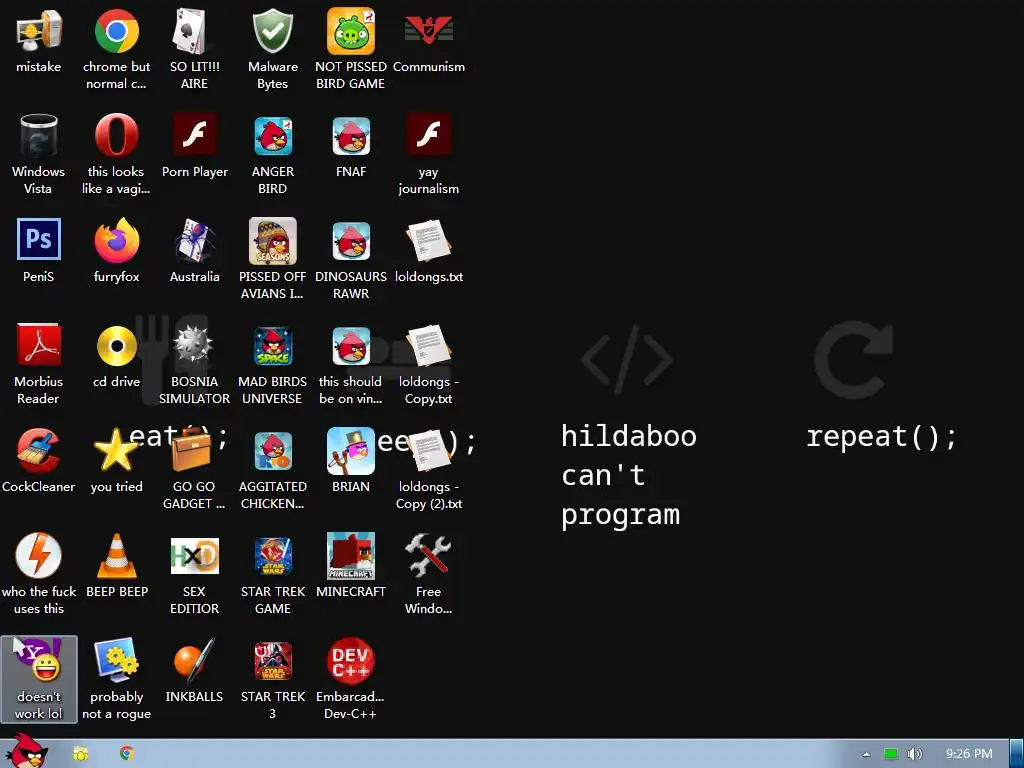Select the 'you tried' gold star icon
This screenshot has width=1024, height=768.
(x=116, y=451)
